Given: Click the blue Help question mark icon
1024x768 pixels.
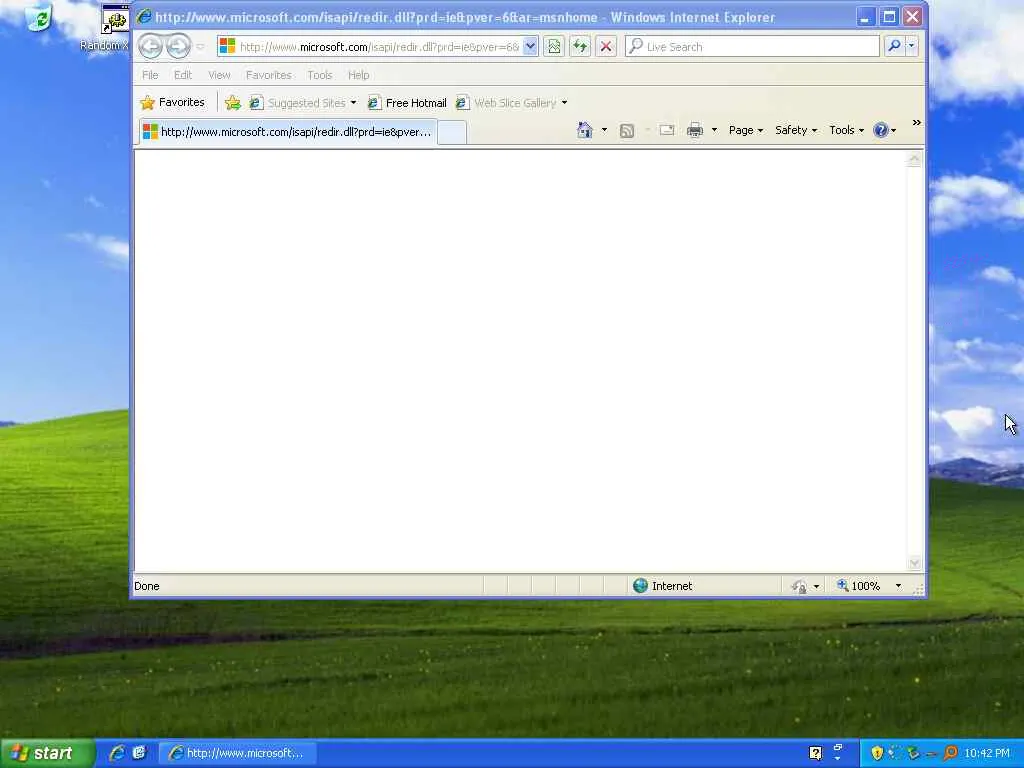Looking at the screenshot, I should [x=881, y=130].
